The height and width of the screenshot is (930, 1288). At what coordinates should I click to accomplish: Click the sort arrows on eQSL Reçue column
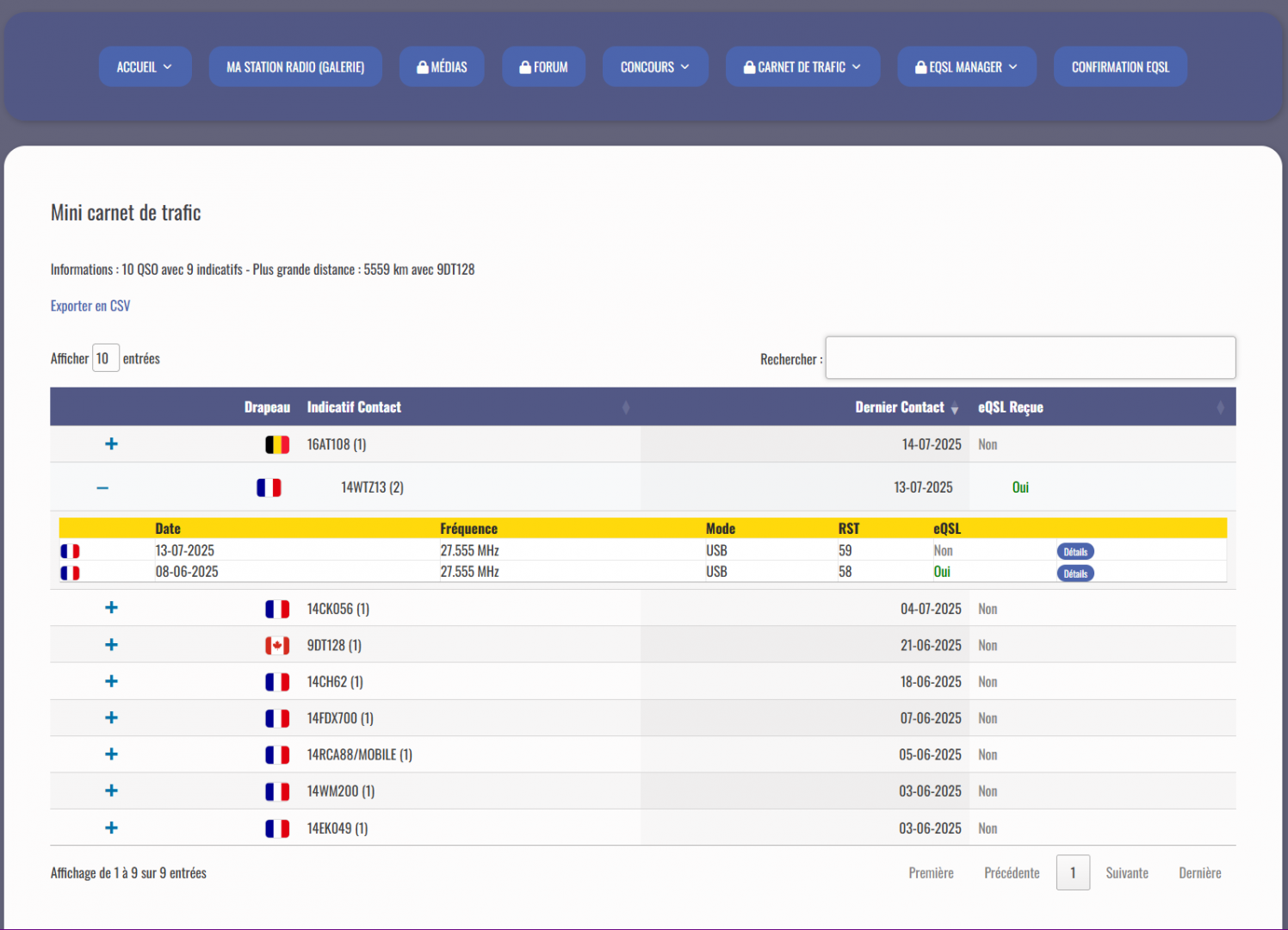pos(1220,407)
